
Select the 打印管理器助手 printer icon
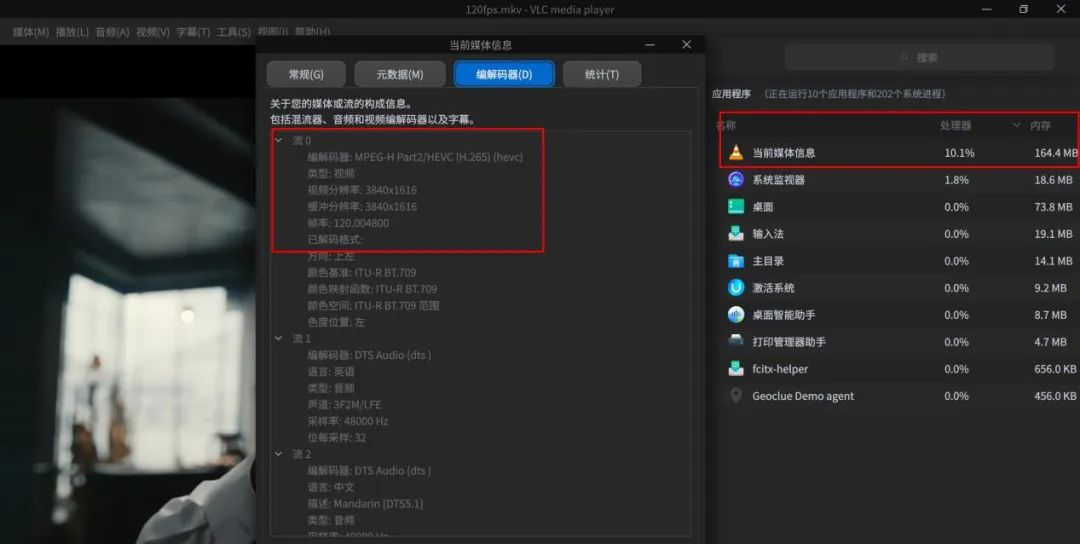click(736, 342)
